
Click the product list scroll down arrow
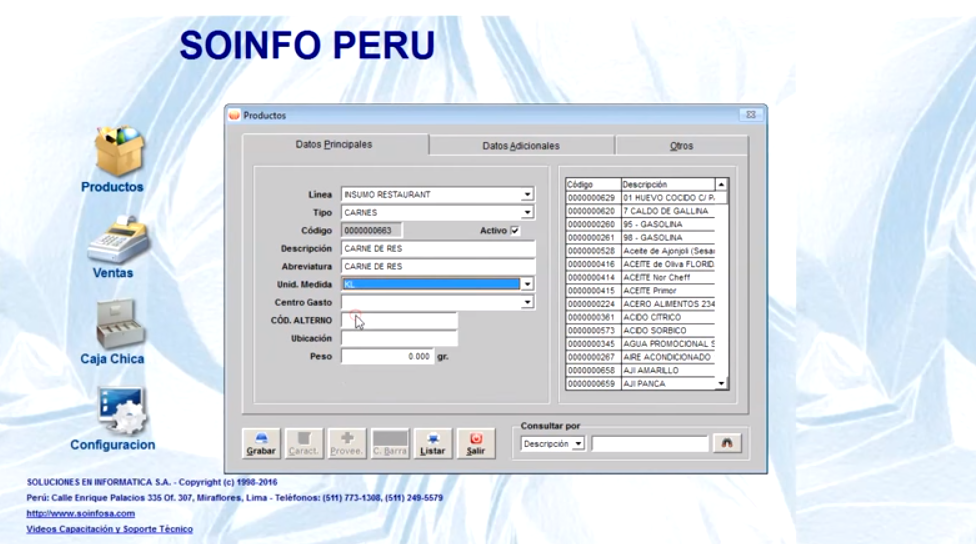tap(721, 384)
